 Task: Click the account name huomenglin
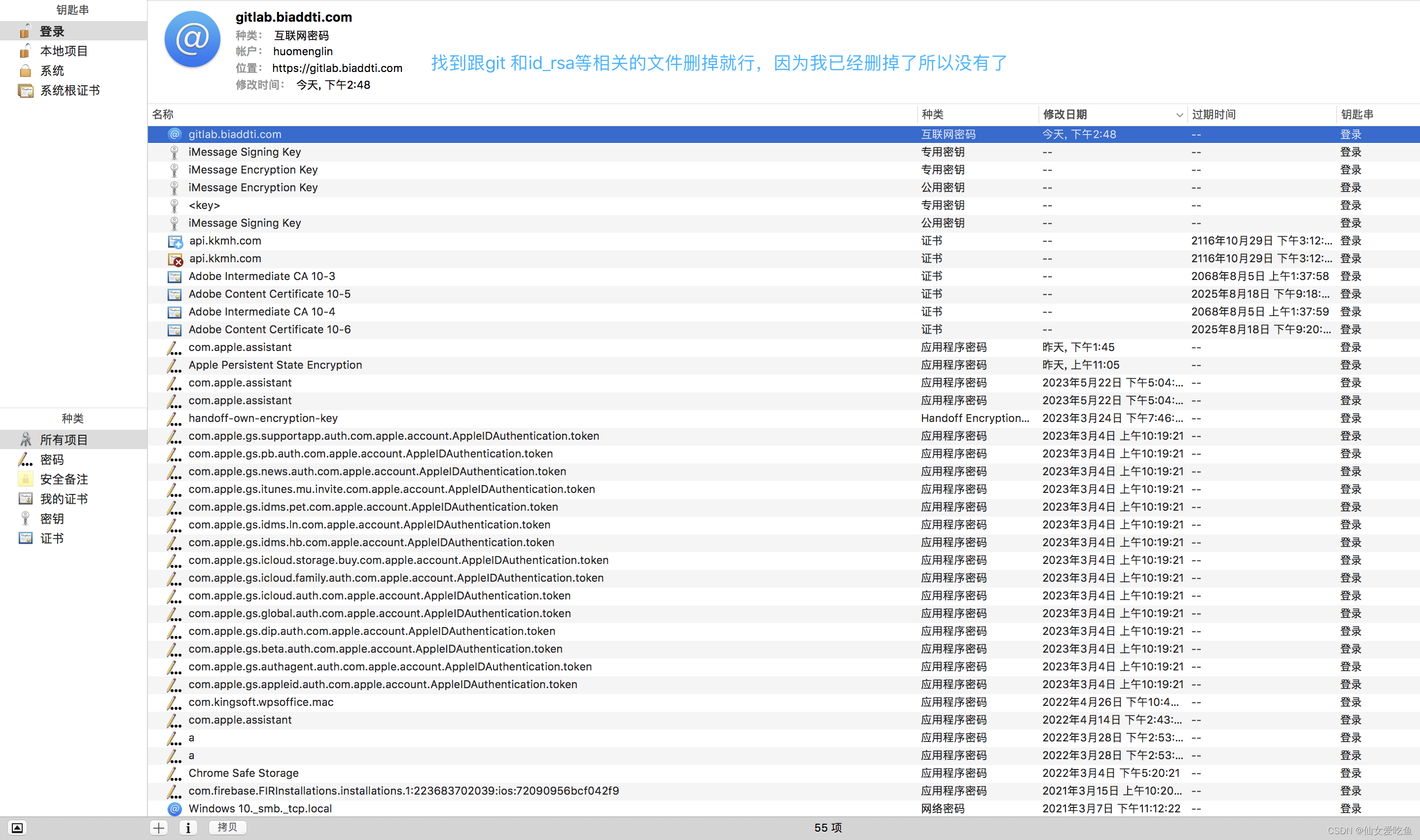click(x=303, y=51)
